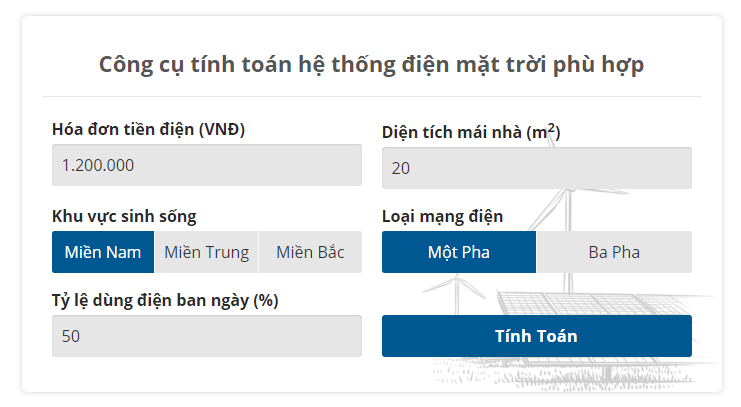
Task: Switch grid type to Ba Pha
Action: [614, 252]
